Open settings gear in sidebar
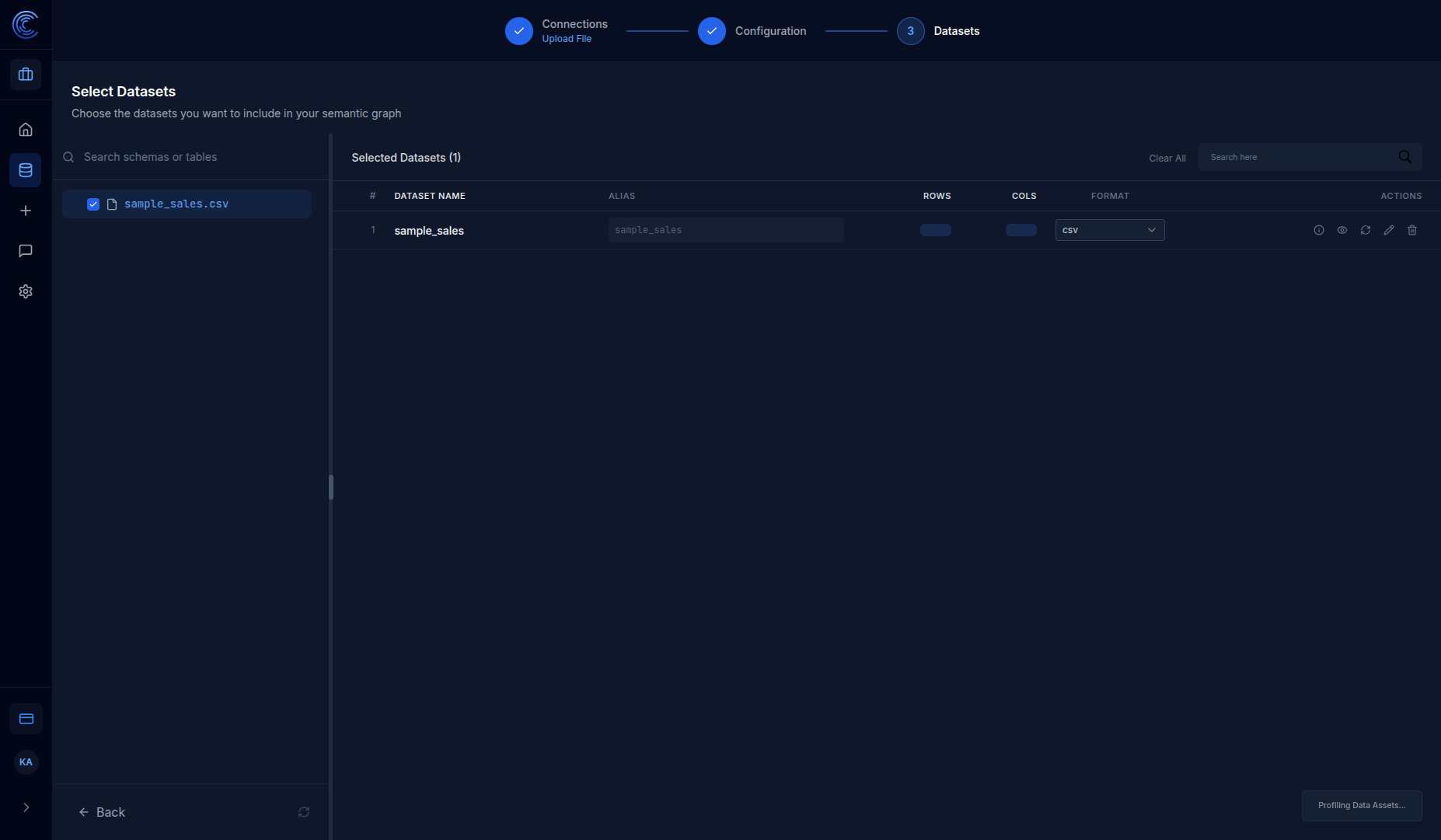1441x840 pixels. tap(26, 291)
